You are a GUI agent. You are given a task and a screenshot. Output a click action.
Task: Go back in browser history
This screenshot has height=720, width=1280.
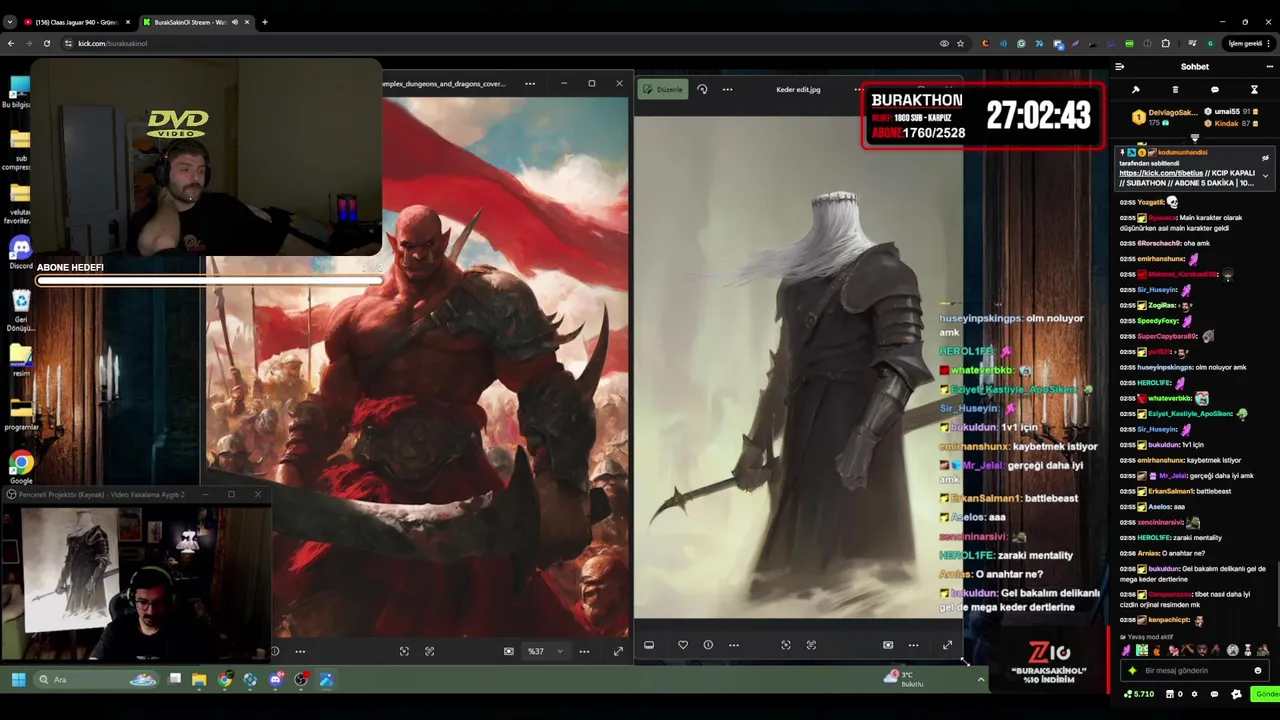[x=10, y=43]
